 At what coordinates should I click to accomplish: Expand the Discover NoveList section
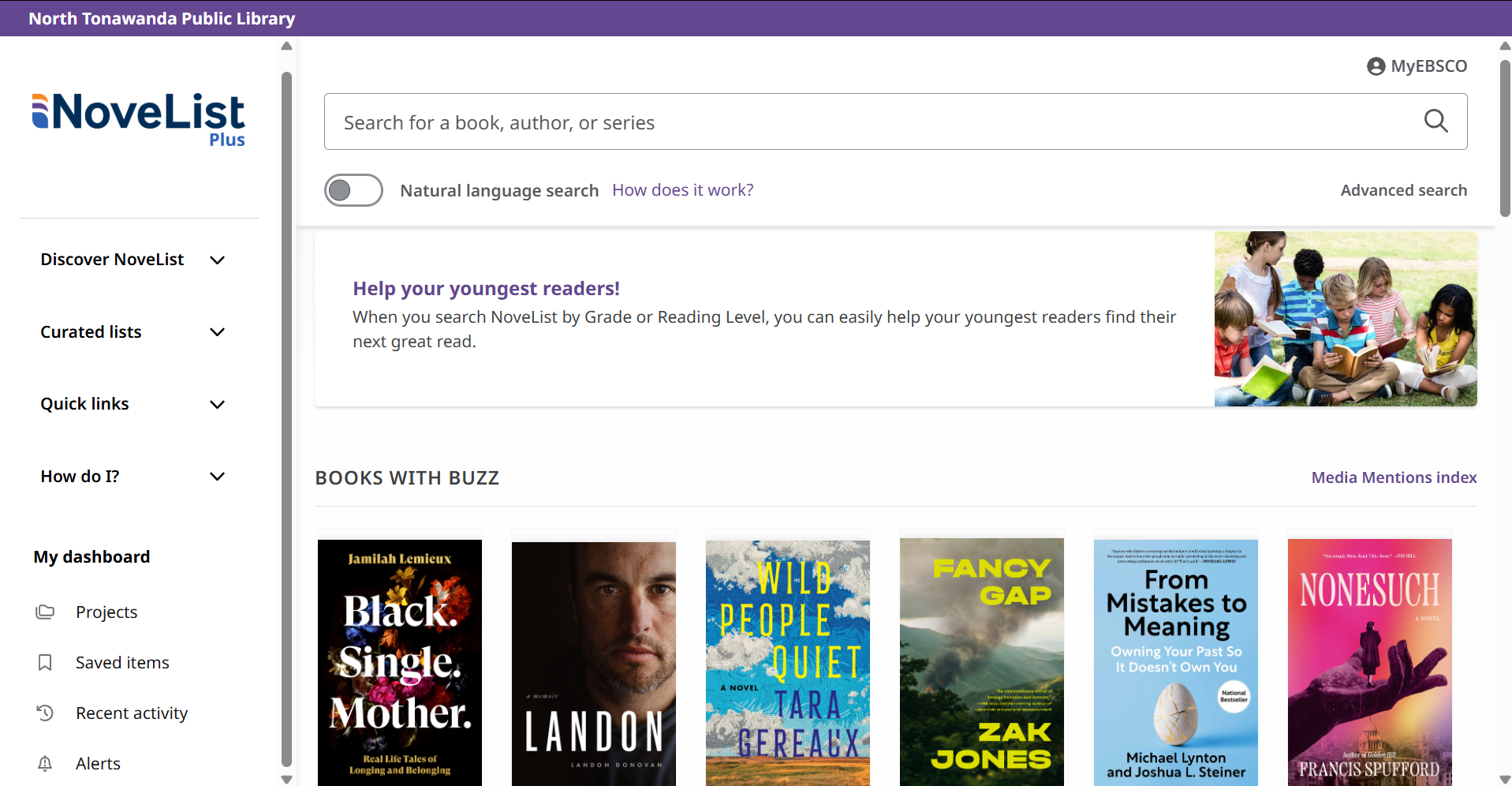[133, 260]
